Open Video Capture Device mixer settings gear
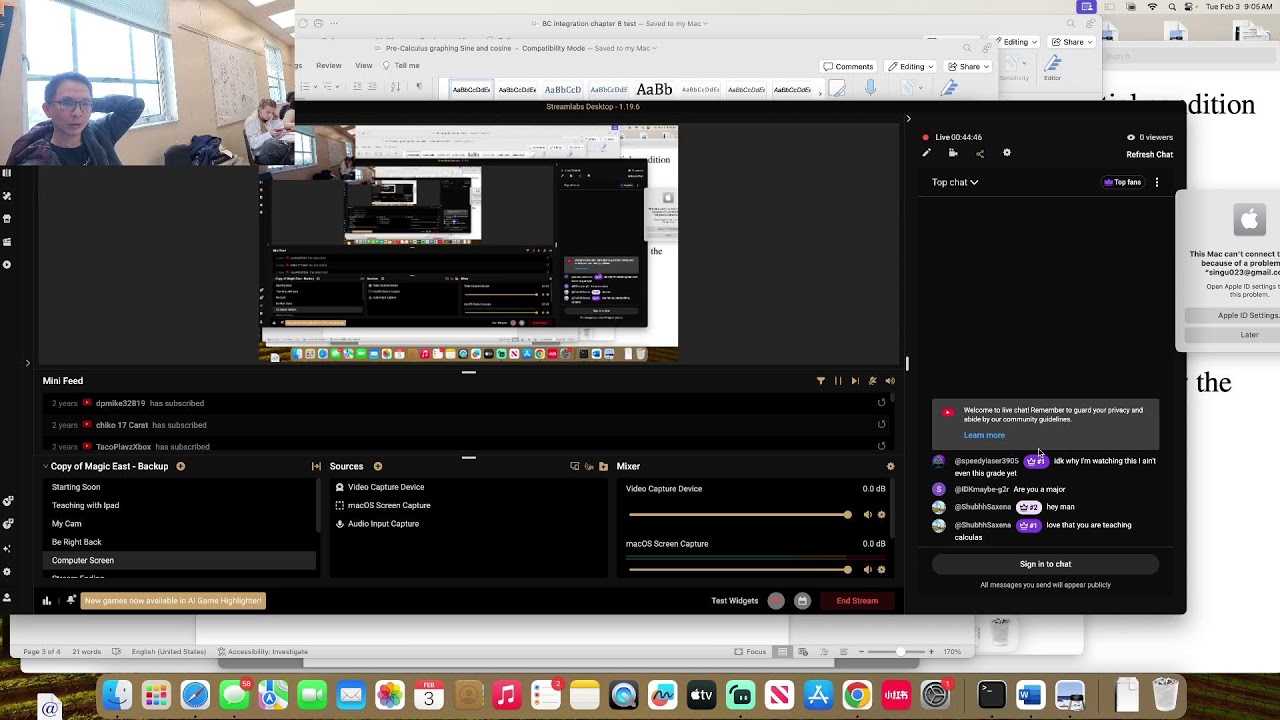This screenshot has height=720, width=1280. tap(881, 515)
